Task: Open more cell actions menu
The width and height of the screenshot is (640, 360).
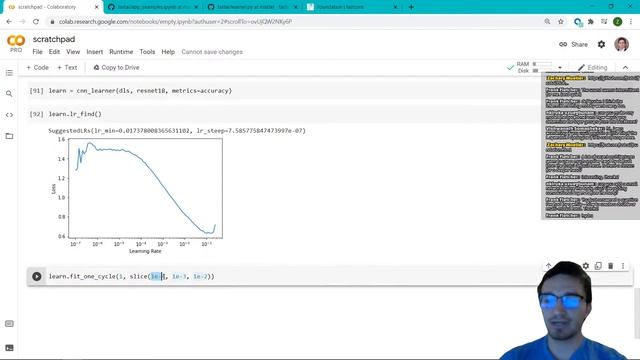Action: [623, 266]
